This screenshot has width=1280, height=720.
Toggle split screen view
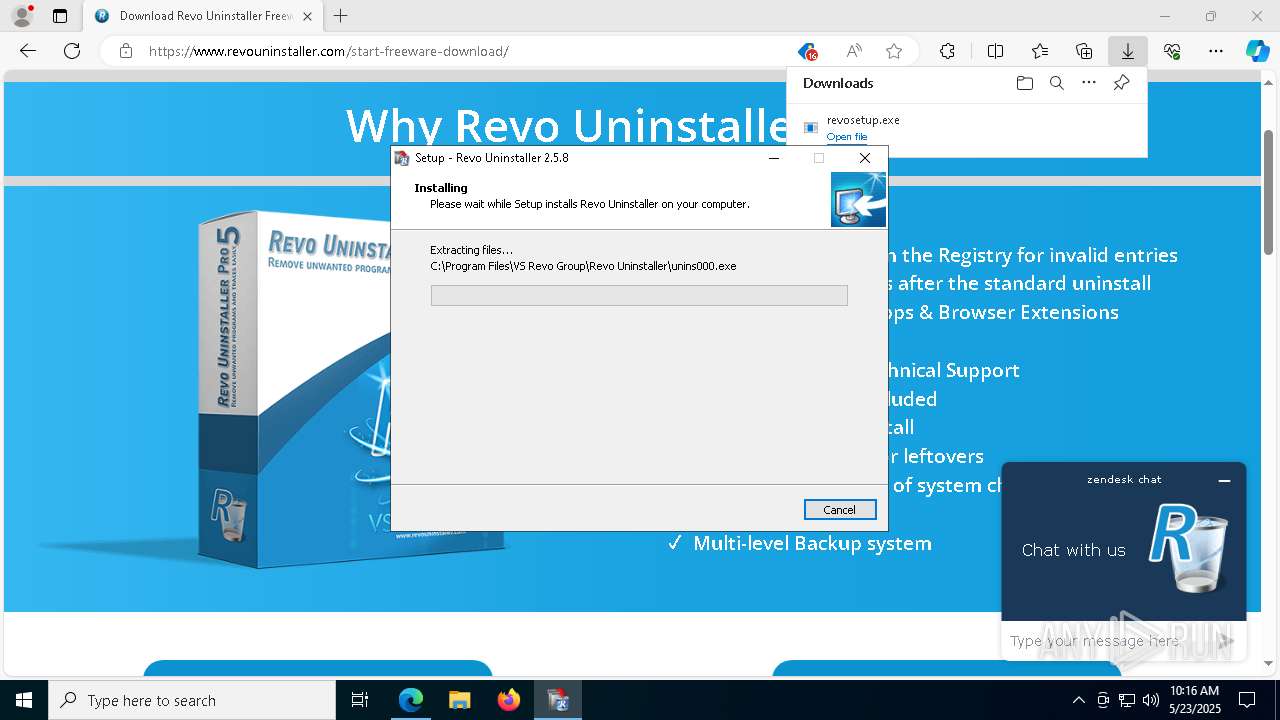pyautogui.click(x=995, y=51)
